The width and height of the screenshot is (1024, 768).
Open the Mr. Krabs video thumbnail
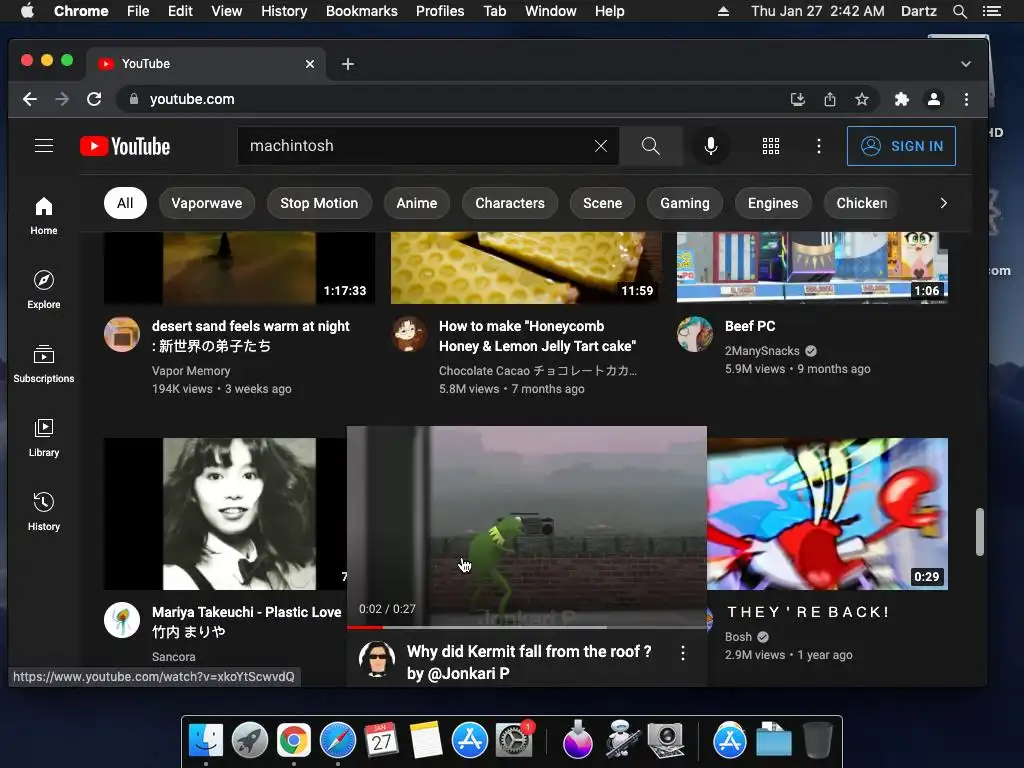pos(827,514)
